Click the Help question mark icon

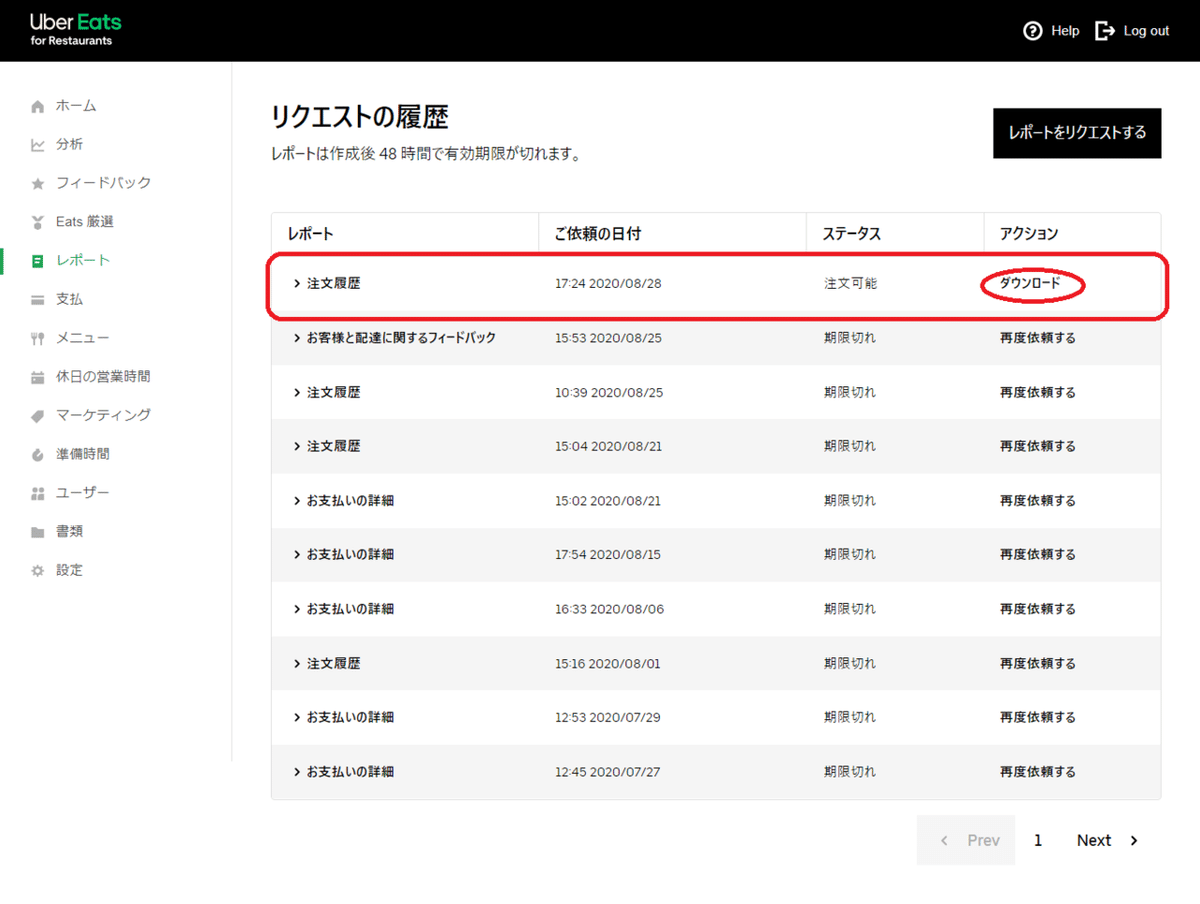point(1033,31)
